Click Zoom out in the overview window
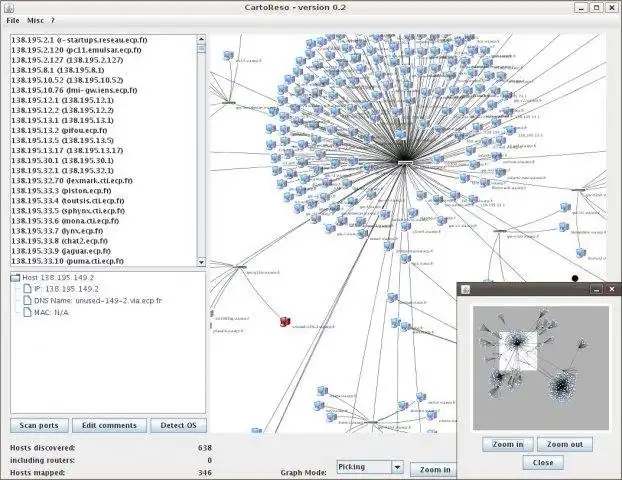 click(565, 444)
